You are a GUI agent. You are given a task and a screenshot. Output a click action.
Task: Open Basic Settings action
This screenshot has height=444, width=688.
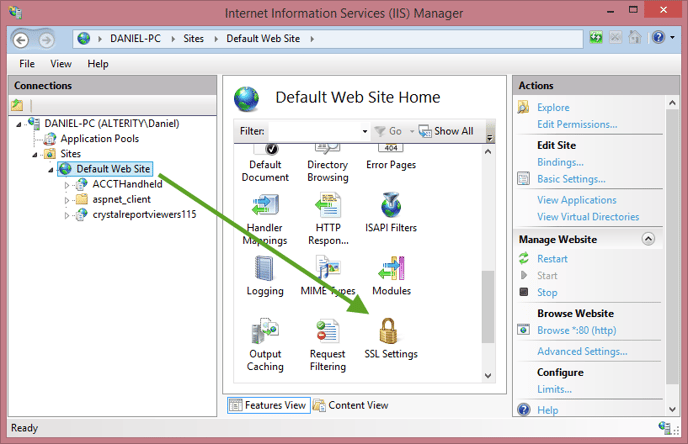pos(571,179)
